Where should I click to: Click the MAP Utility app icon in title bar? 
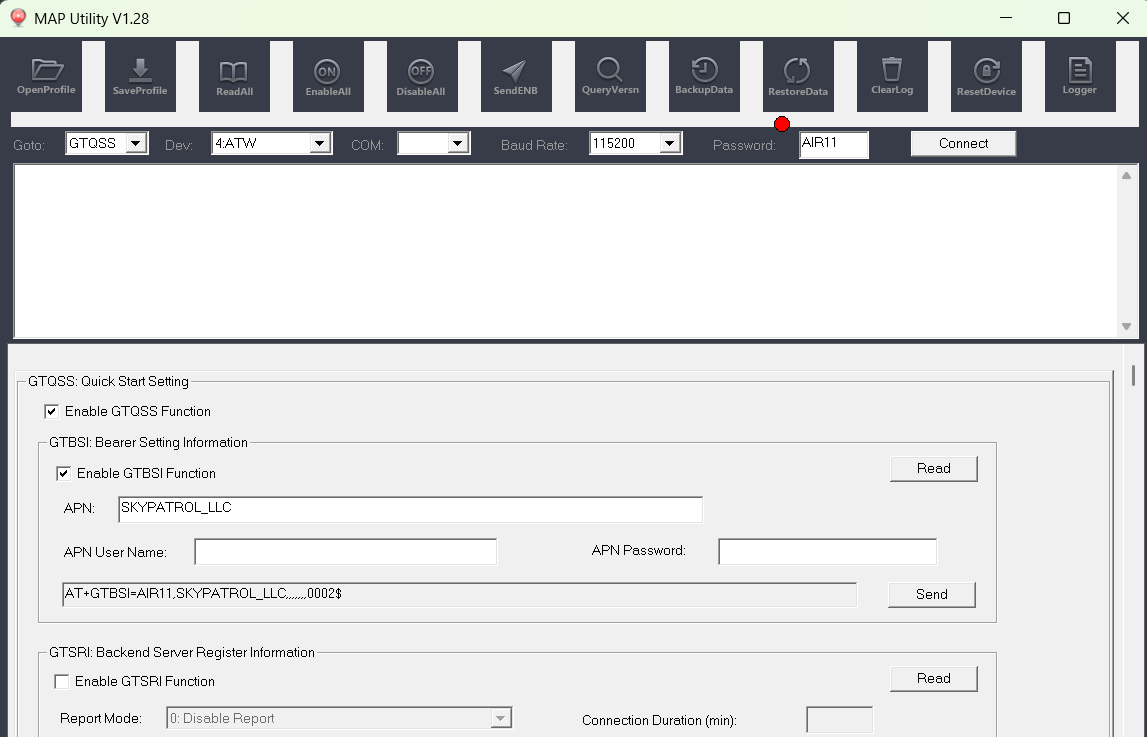[x=18, y=18]
